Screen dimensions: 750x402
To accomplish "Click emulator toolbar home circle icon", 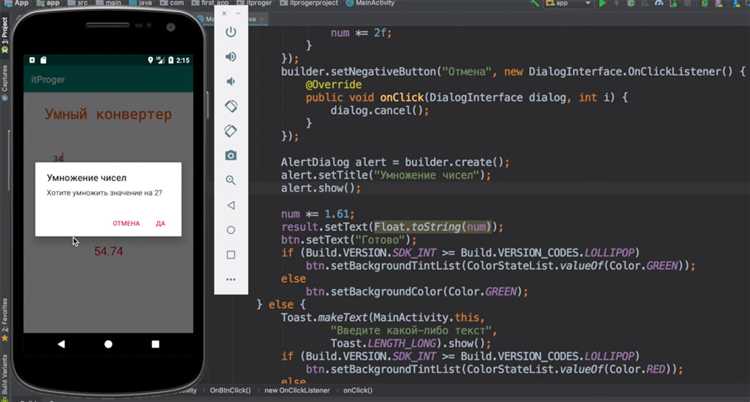I will pyautogui.click(x=231, y=230).
